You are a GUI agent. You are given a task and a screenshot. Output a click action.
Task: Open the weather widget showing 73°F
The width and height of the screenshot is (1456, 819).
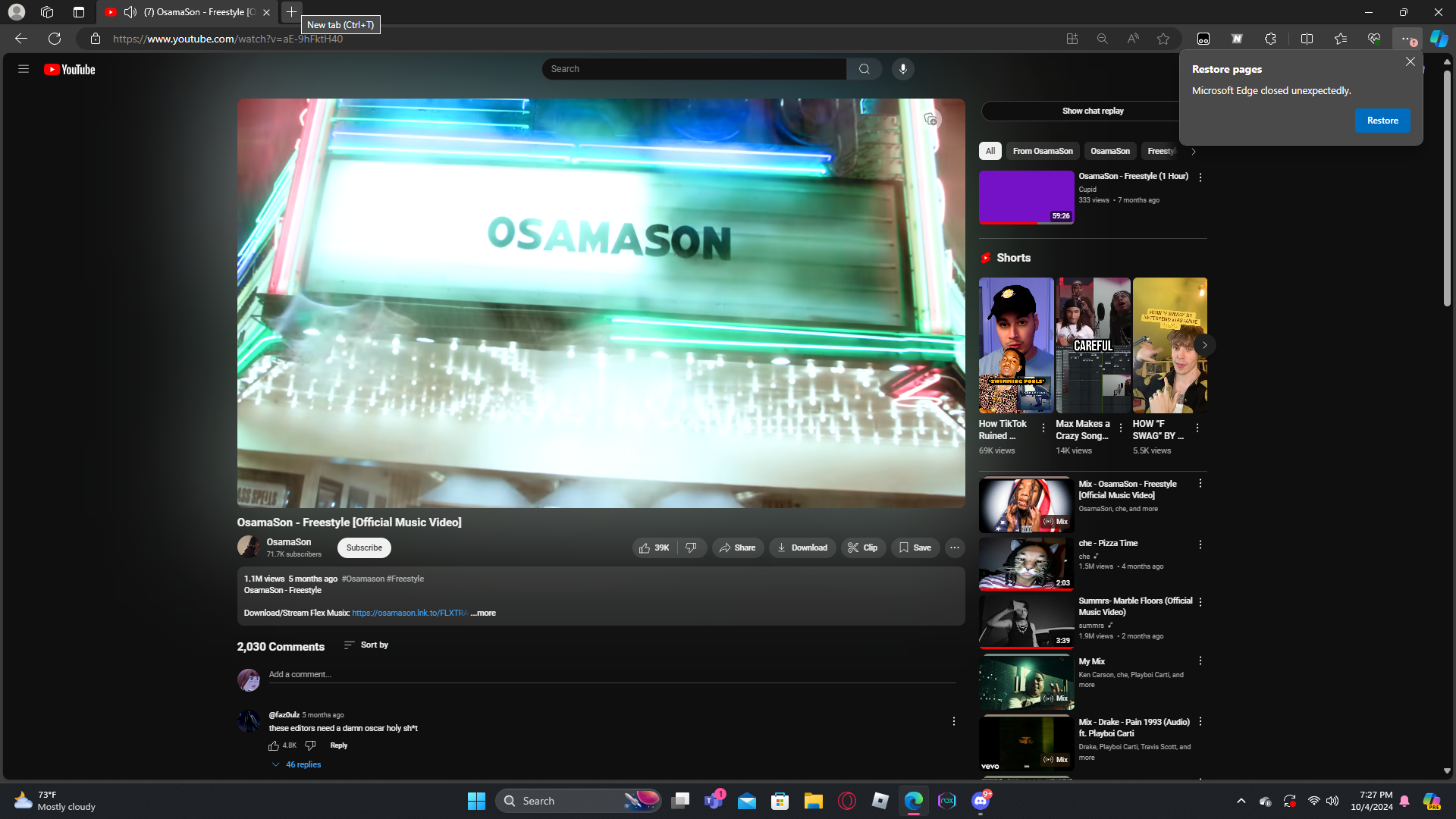[55, 801]
